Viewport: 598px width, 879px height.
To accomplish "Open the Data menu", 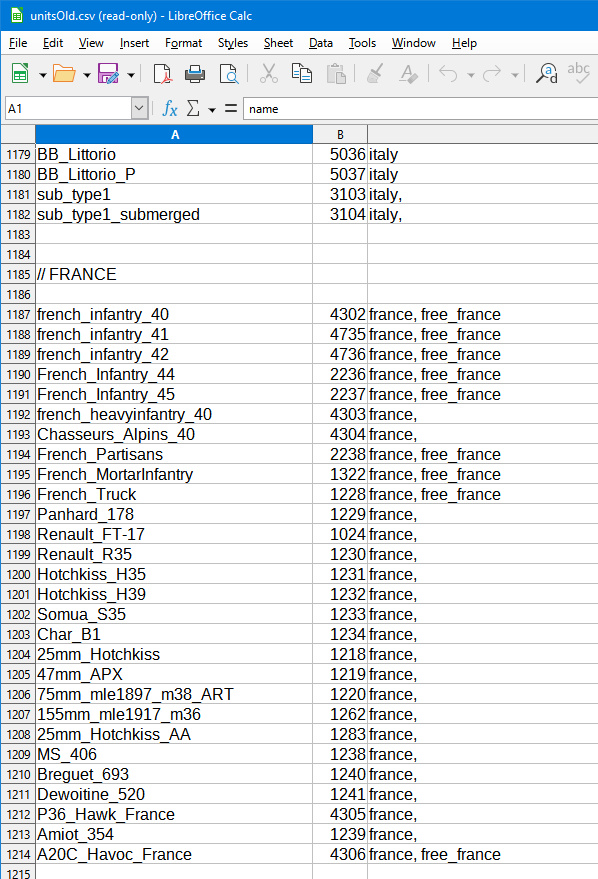I will pos(321,43).
